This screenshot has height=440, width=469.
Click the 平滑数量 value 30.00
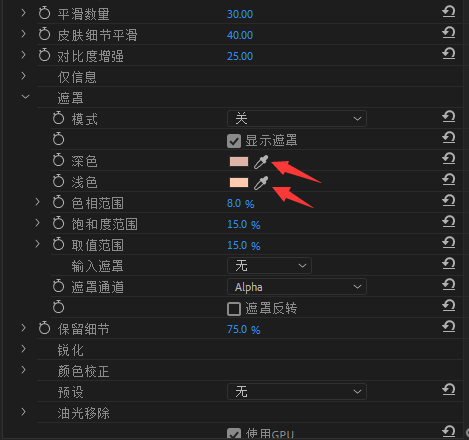[240, 14]
